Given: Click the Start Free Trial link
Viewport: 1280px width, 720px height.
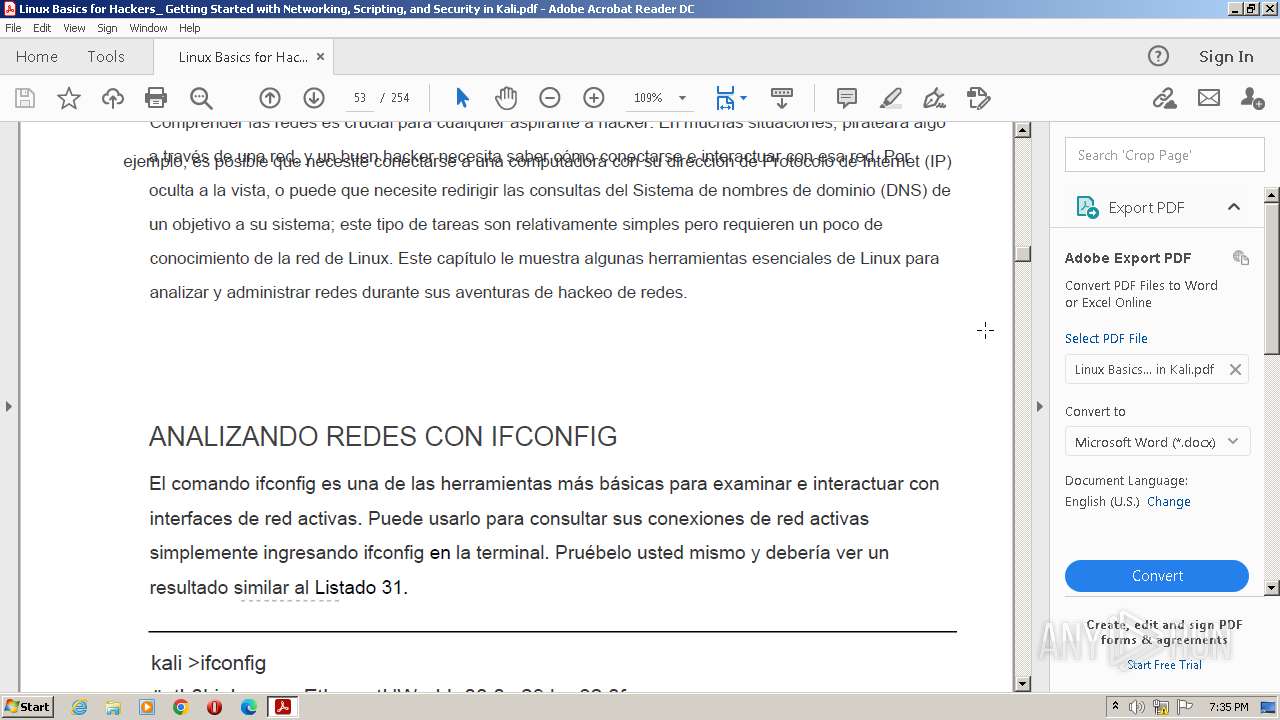Looking at the screenshot, I should coord(1165,665).
